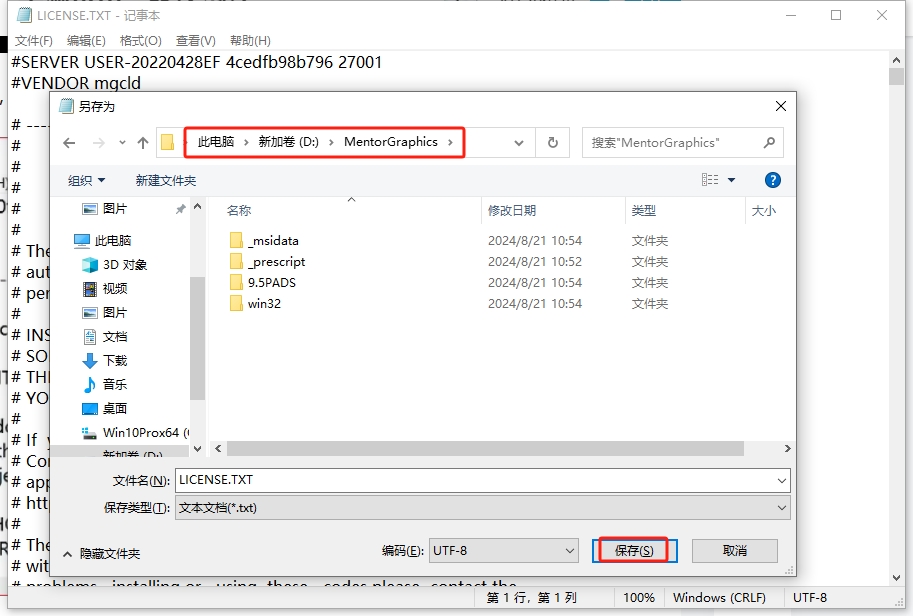Click the search magnifier icon

pos(769,142)
